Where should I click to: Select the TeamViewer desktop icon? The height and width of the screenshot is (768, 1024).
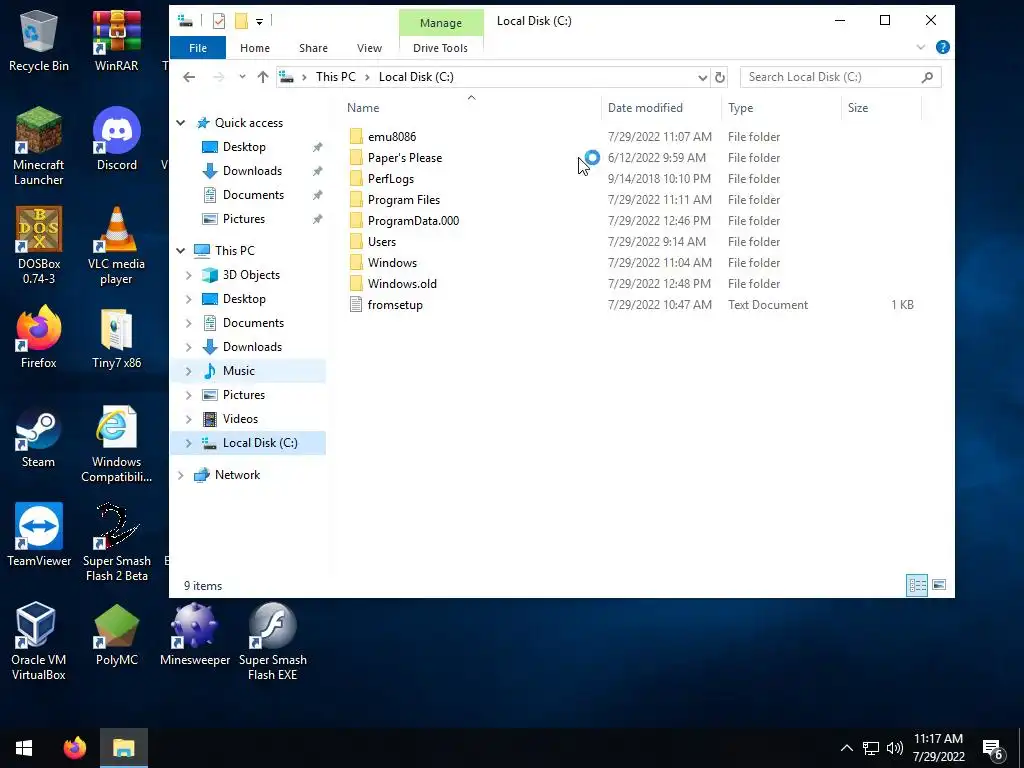click(x=39, y=535)
